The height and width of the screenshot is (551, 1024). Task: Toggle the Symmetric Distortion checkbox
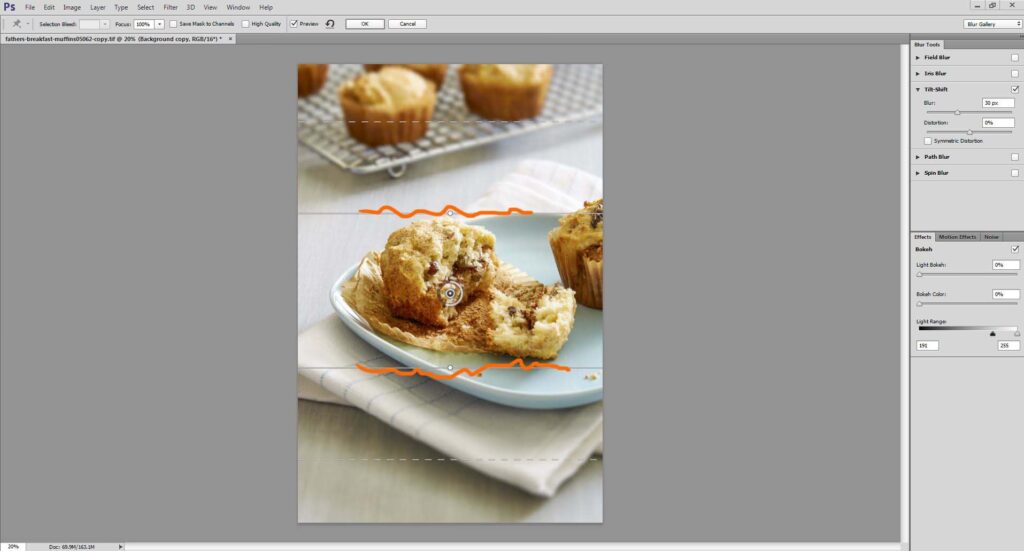click(928, 141)
